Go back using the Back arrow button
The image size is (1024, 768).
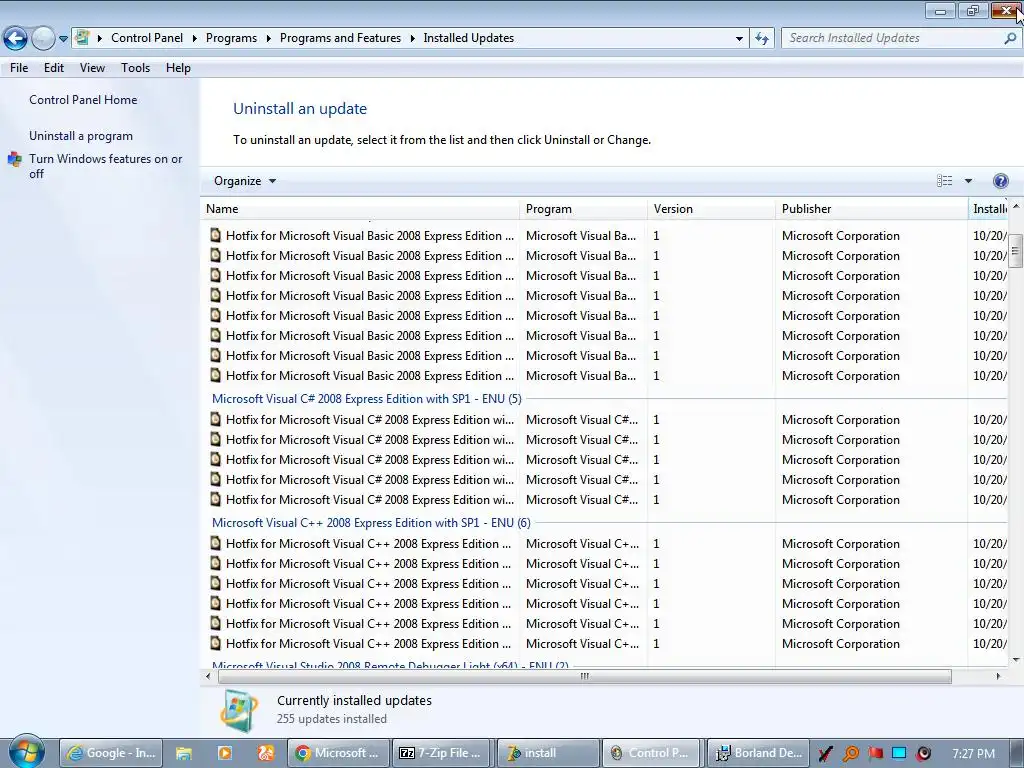point(16,39)
